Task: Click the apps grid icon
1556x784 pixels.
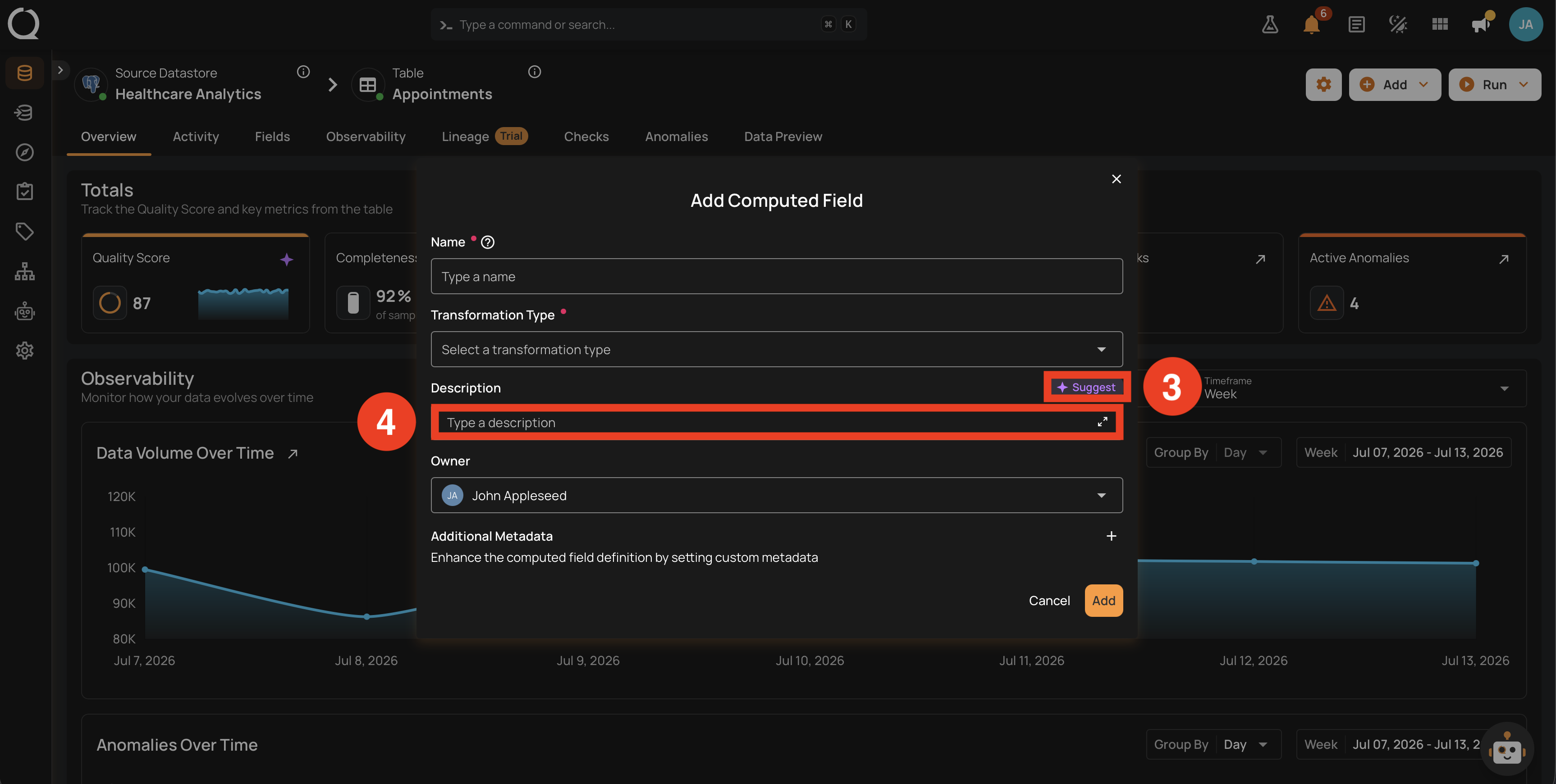Action: tap(1440, 25)
